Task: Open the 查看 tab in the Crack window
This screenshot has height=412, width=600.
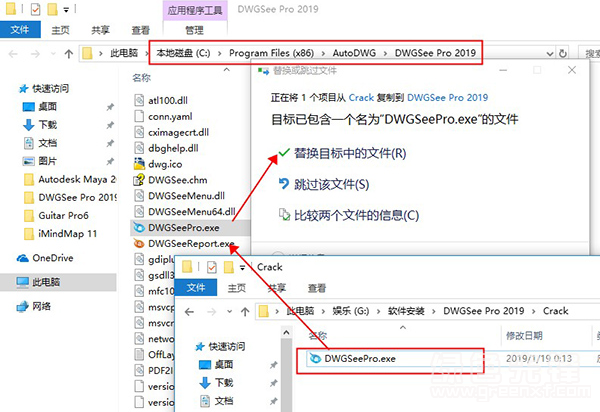Action: click(x=317, y=288)
